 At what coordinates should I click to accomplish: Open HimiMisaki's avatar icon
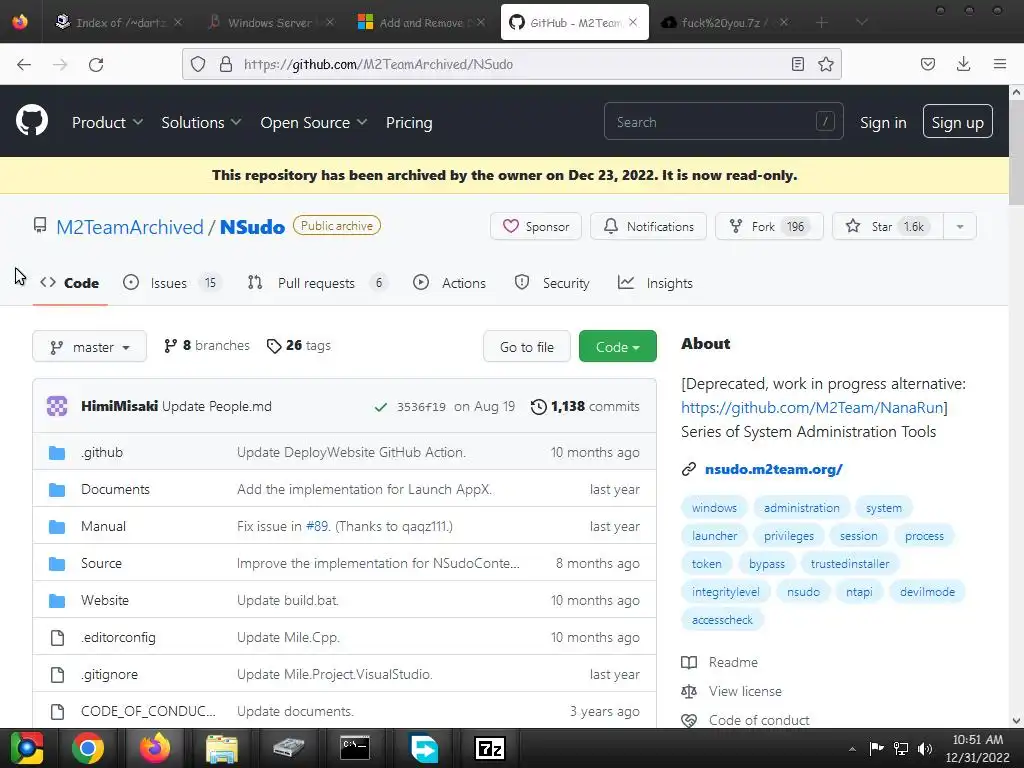[x=57, y=406]
